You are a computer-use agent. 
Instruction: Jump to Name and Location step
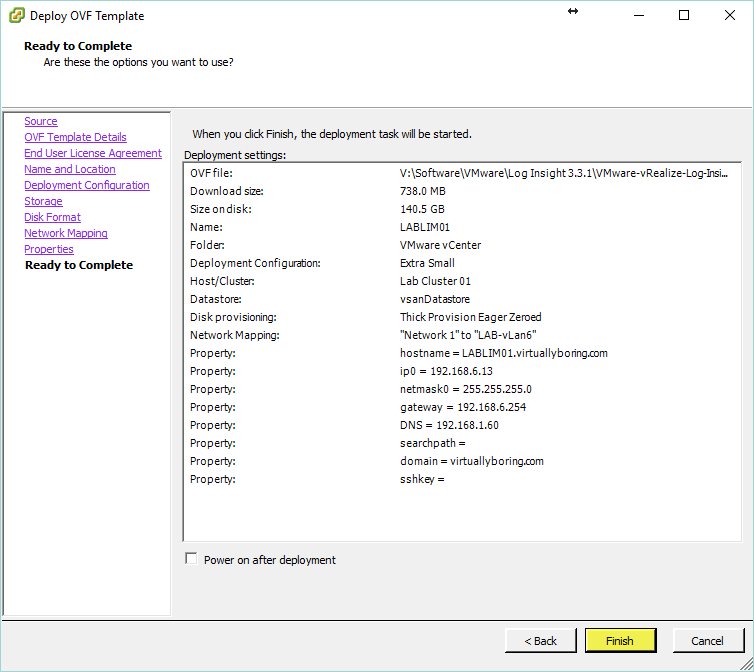click(70, 169)
